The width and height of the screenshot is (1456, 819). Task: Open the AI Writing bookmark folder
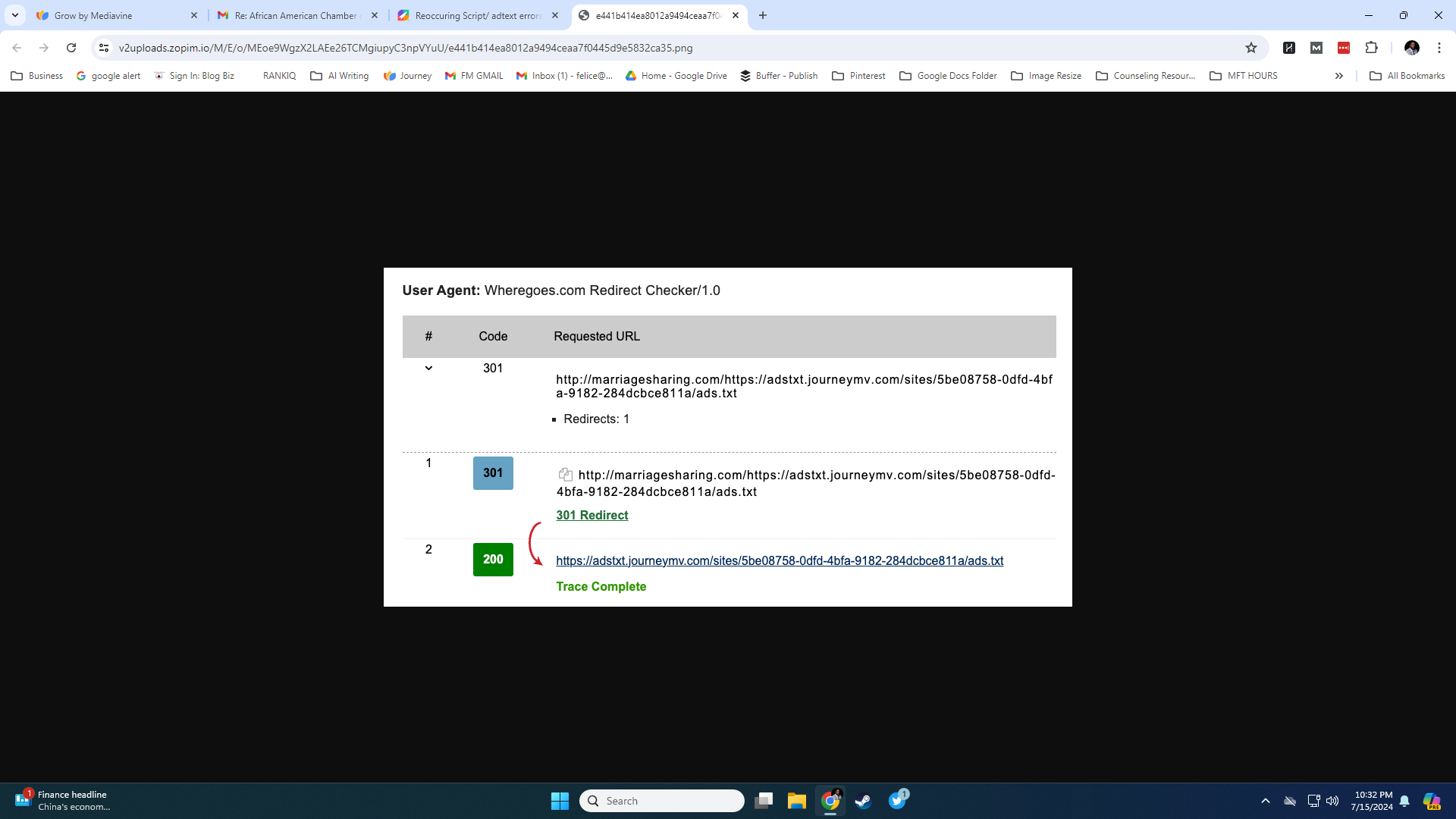pos(340,76)
